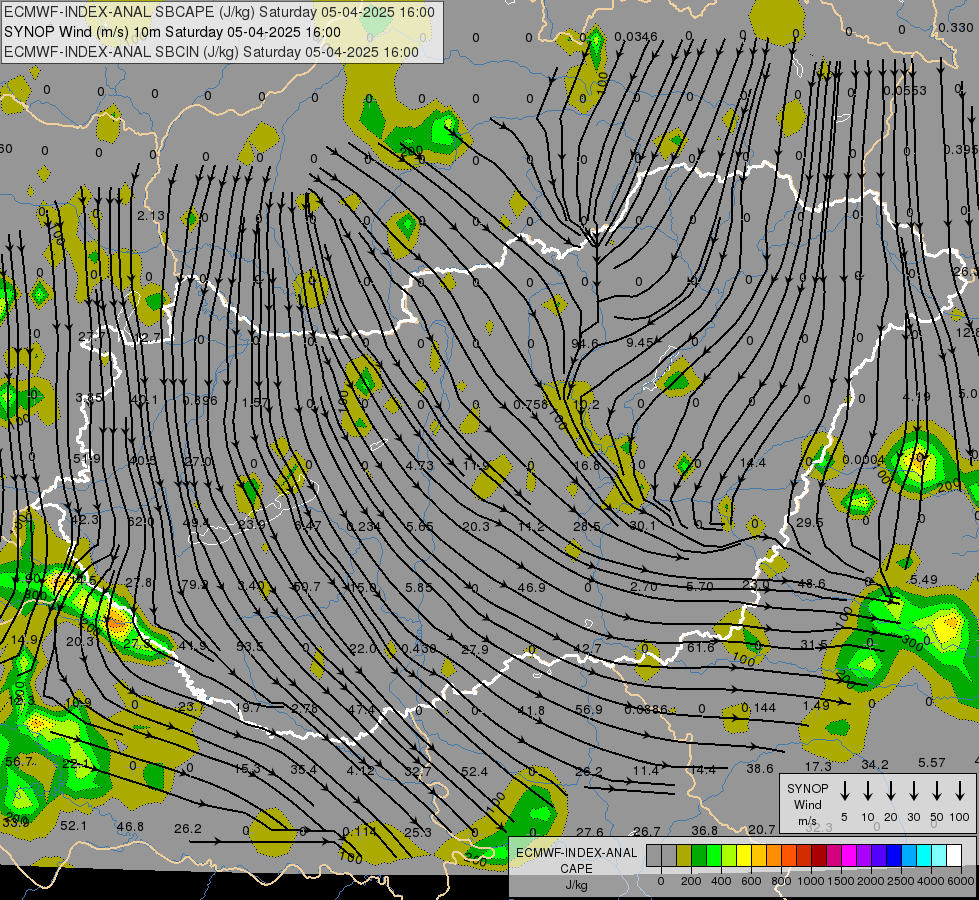This screenshot has height=900, width=979.
Task: Select the lime yellow-green CAPE legend swatch
Action: click(x=729, y=856)
